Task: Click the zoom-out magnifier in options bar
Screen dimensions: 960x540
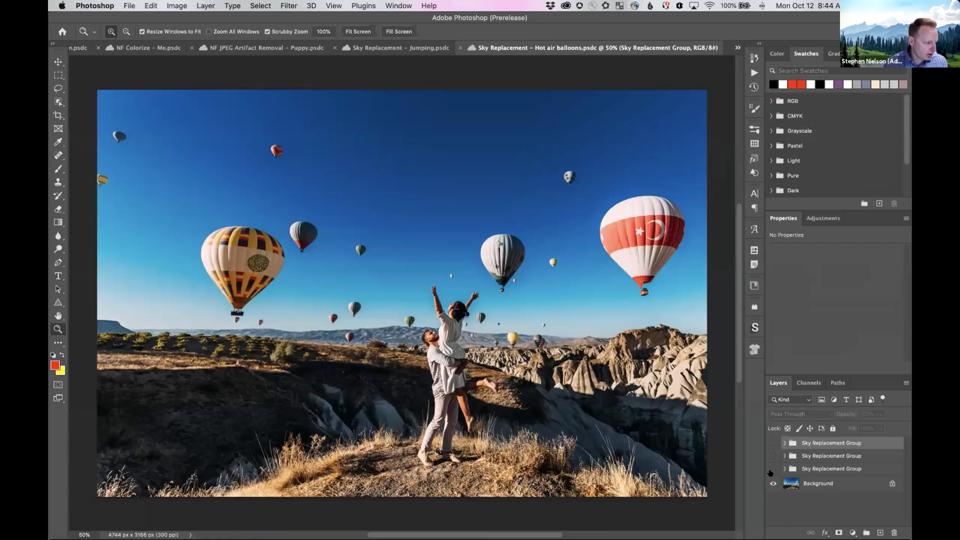Action: click(126, 31)
